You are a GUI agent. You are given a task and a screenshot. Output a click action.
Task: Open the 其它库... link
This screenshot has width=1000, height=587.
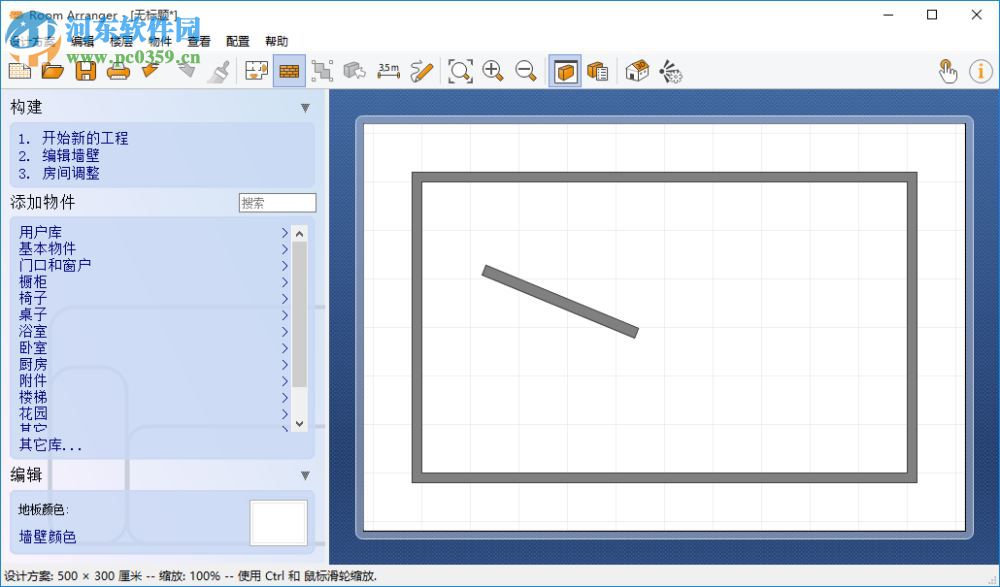pos(50,445)
